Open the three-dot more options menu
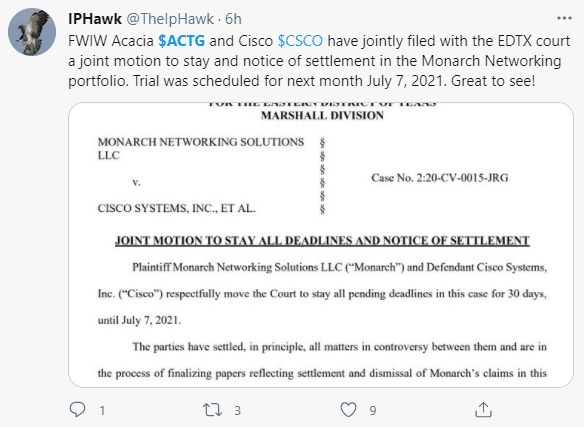 pyautogui.click(x=564, y=18)
